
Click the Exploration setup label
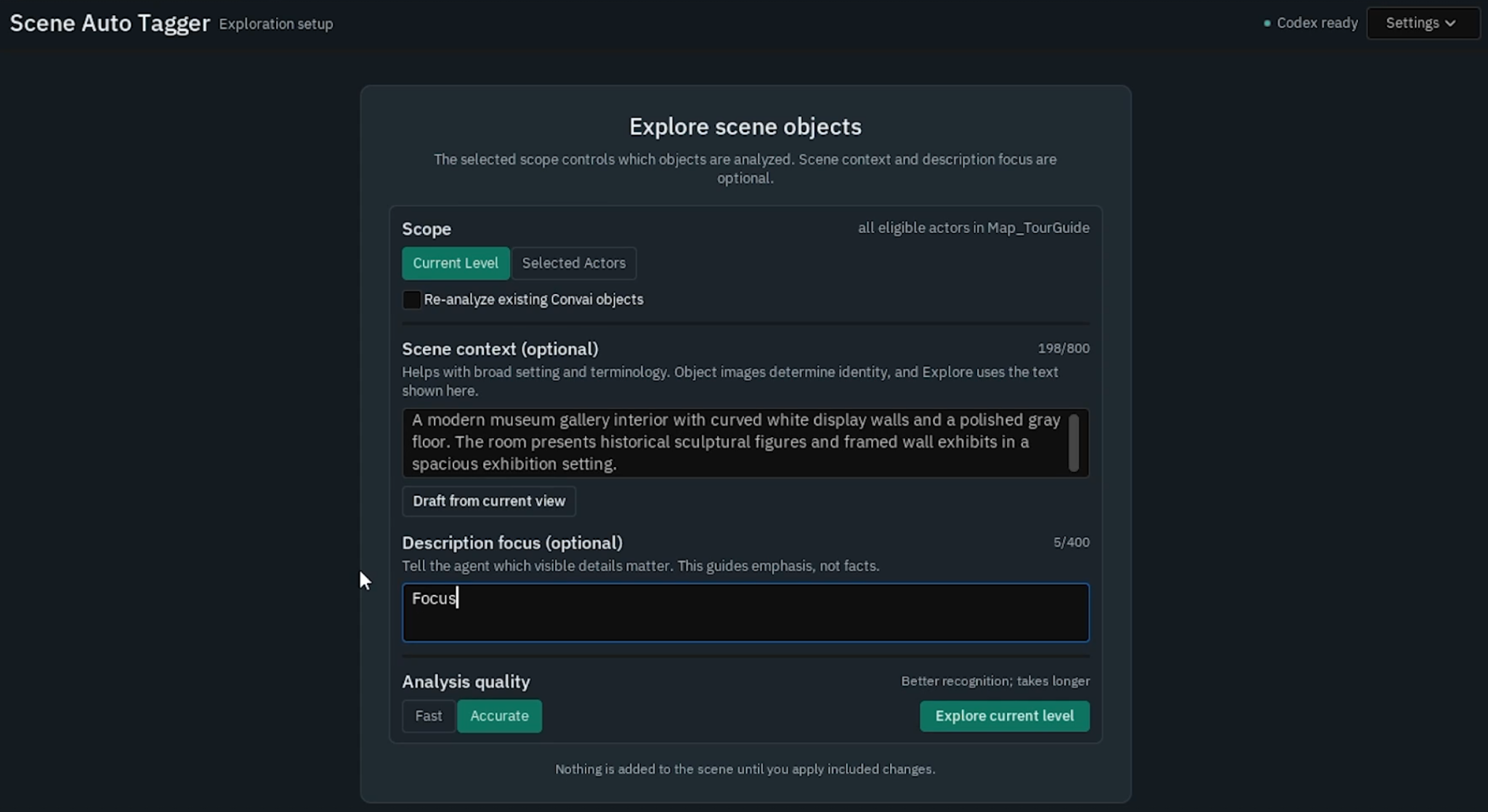click(276, 24)
